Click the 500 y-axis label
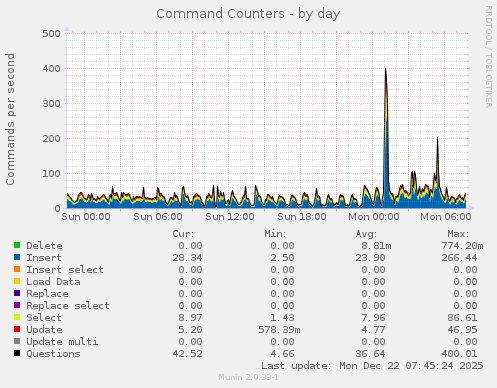This screenshot has width=497, height=388. point(51,34)
